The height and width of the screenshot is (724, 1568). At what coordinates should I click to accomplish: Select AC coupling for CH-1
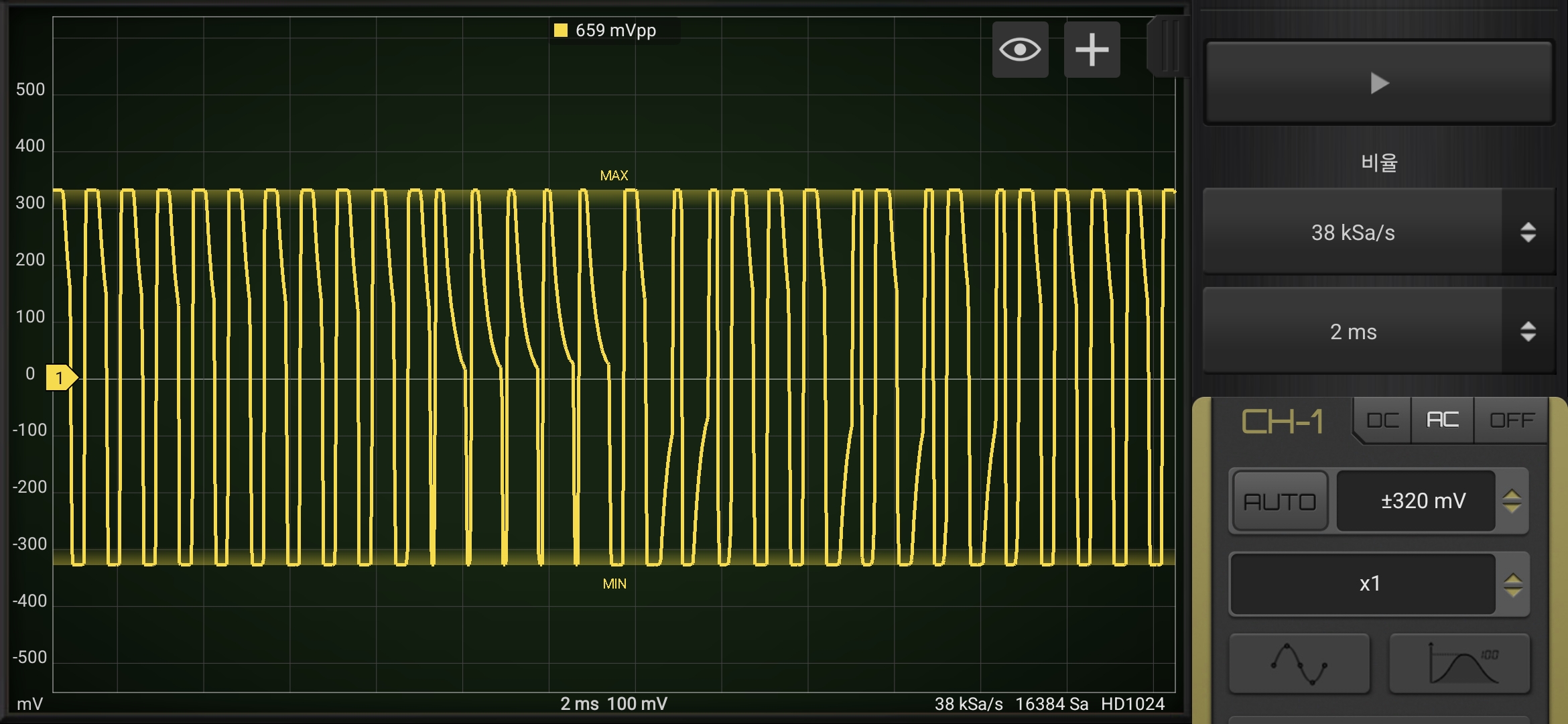(1443, 420)
